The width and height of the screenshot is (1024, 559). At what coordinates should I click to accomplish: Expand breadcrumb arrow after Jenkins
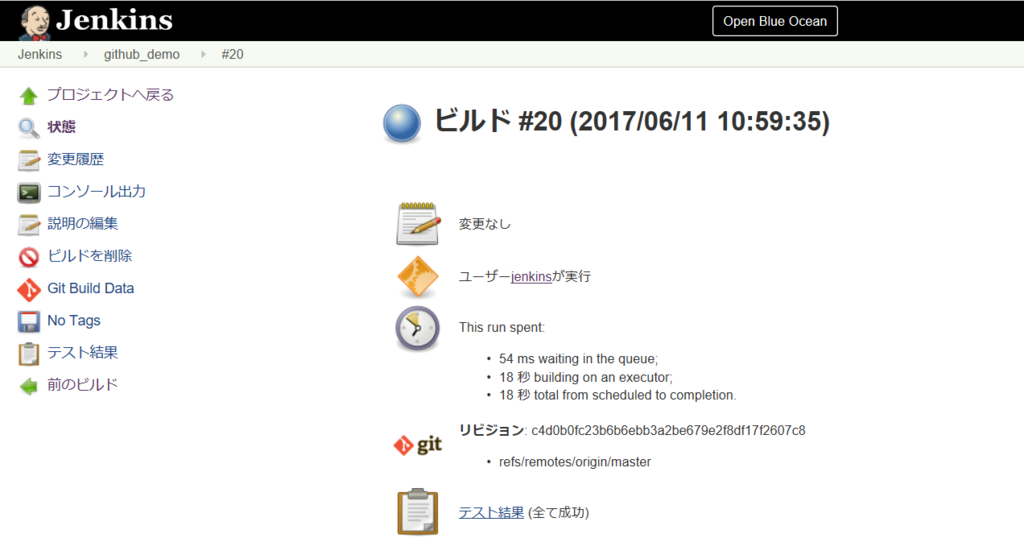click(x=86, y=54)
